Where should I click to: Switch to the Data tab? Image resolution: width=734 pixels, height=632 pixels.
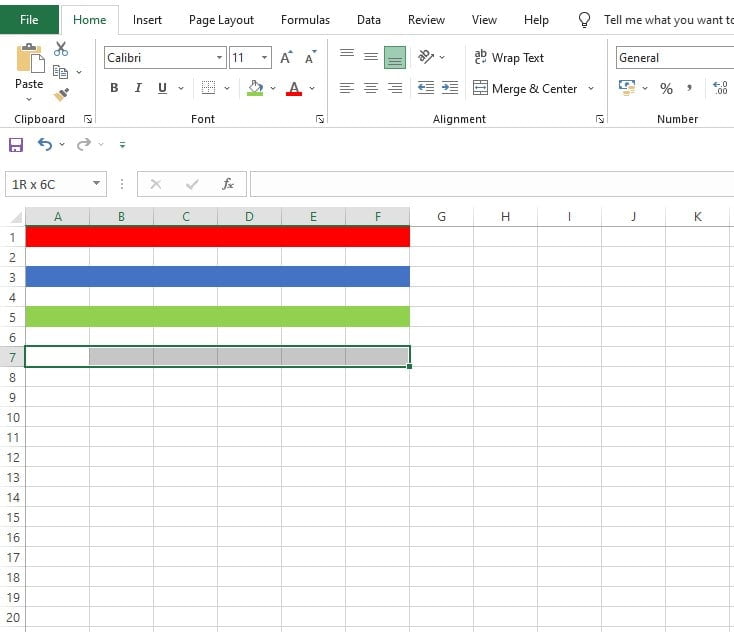tap(368, 20)
